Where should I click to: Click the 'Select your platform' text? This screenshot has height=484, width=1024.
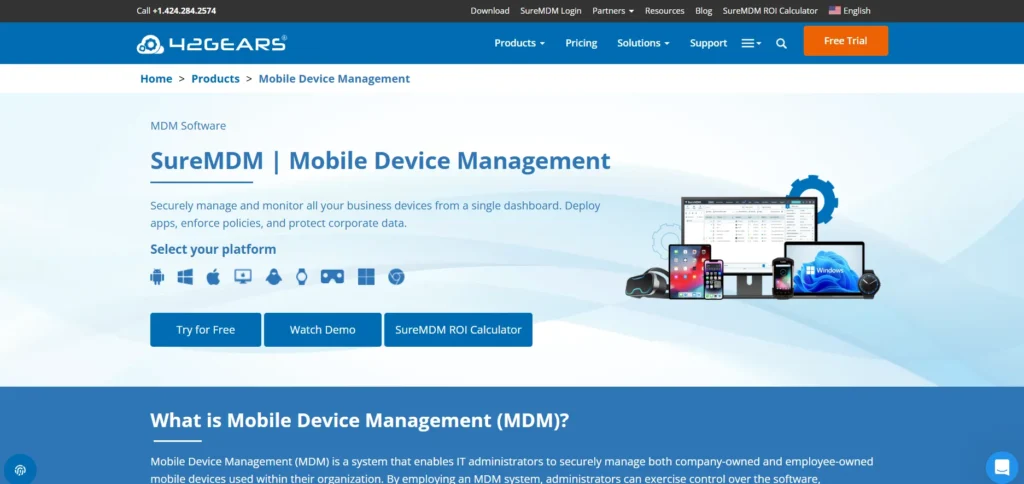click(213, 250)
